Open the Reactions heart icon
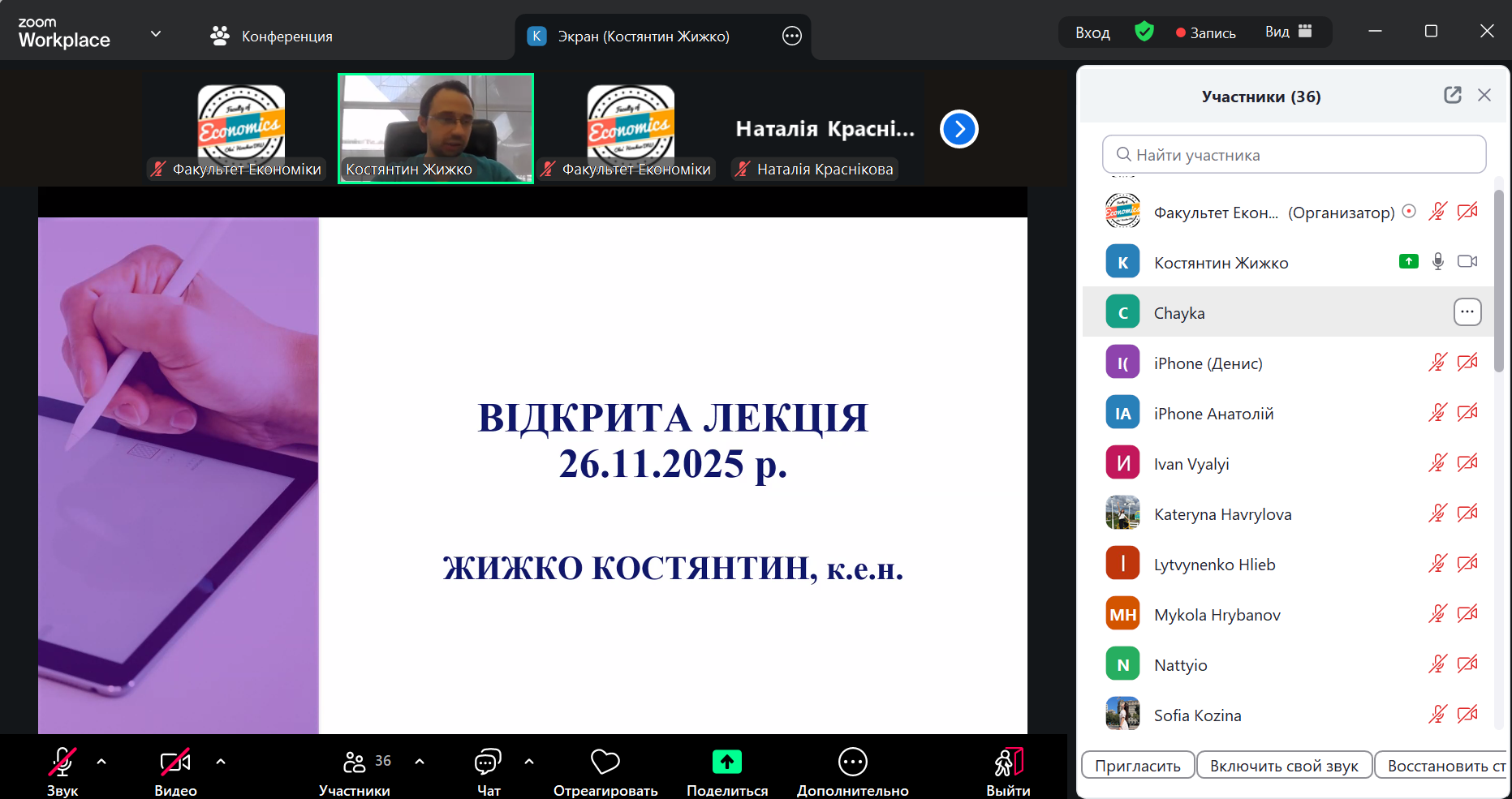This screenshot has width=1512, height=799. click(605, 762)
